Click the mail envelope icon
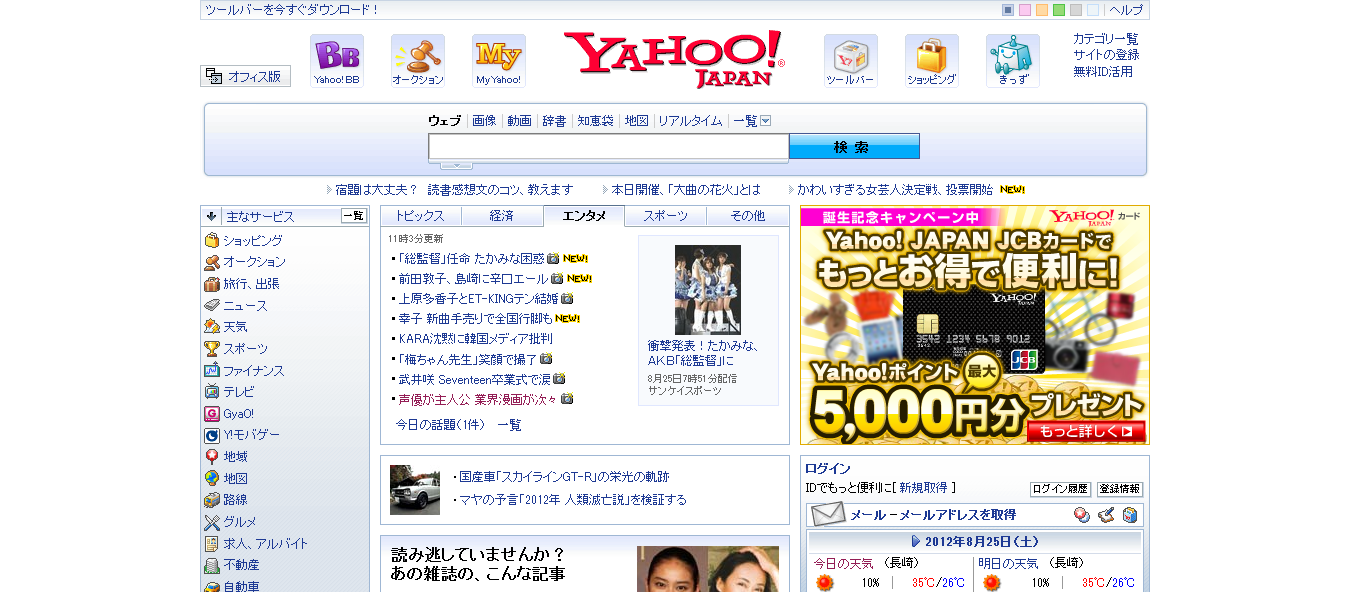This screenshot has height=592, width=1349. point(828,515)
